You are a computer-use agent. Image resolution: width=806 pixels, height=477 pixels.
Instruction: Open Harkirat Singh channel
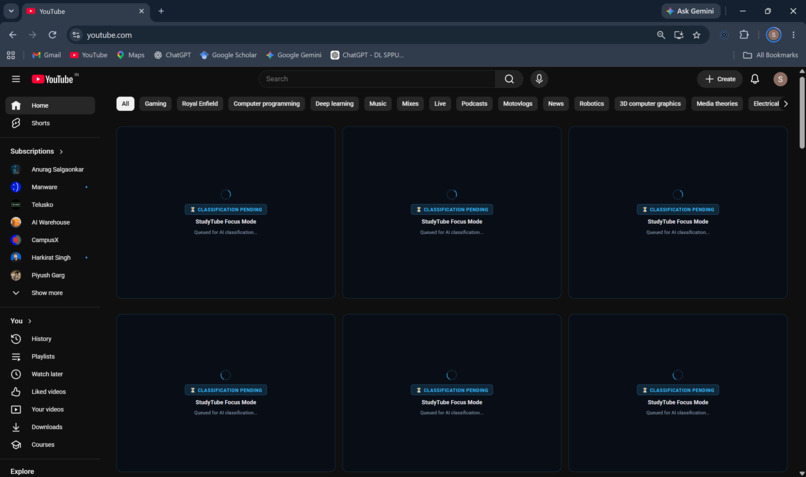50,258
